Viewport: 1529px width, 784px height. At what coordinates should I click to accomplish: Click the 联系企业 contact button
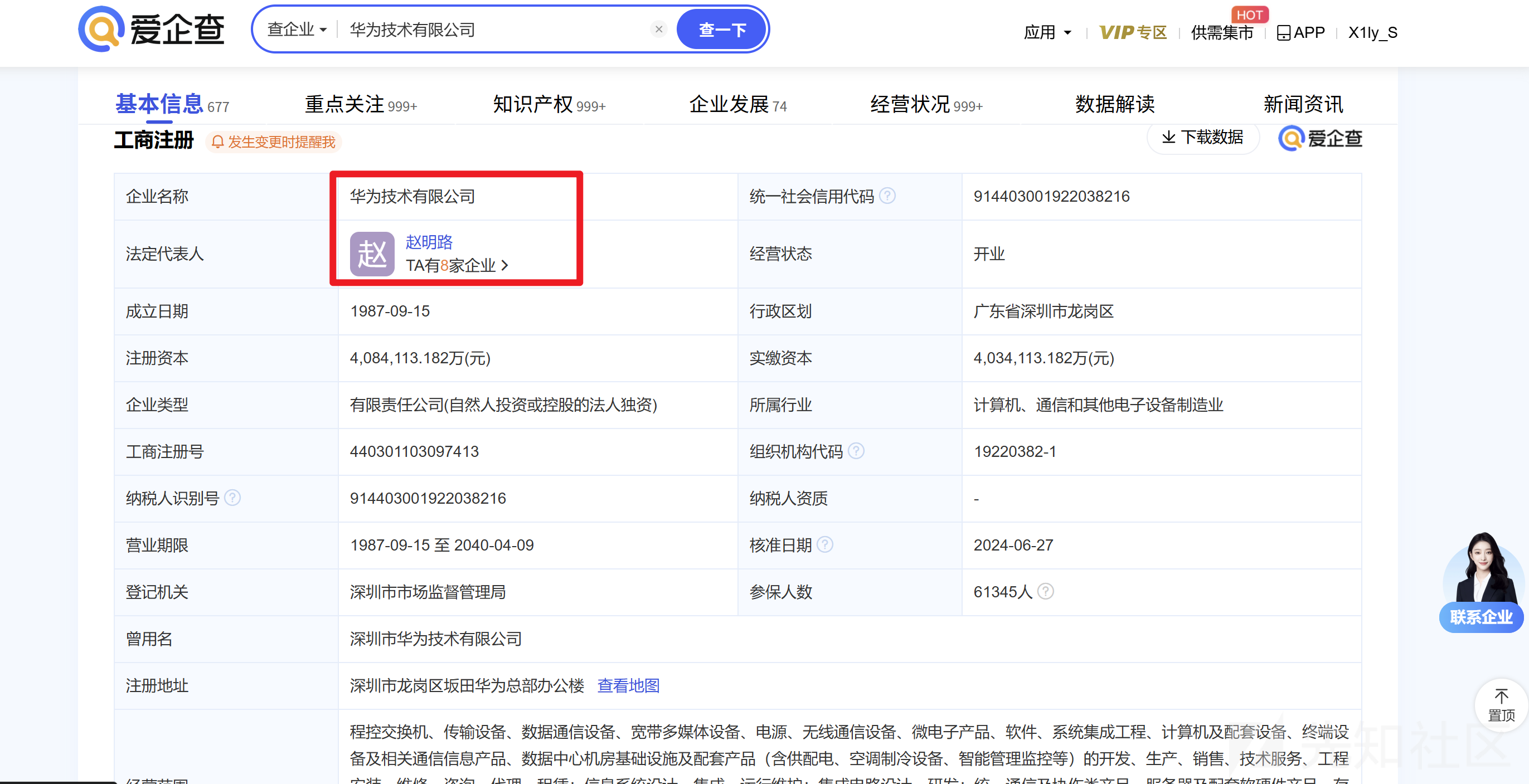click(1481, 617)
